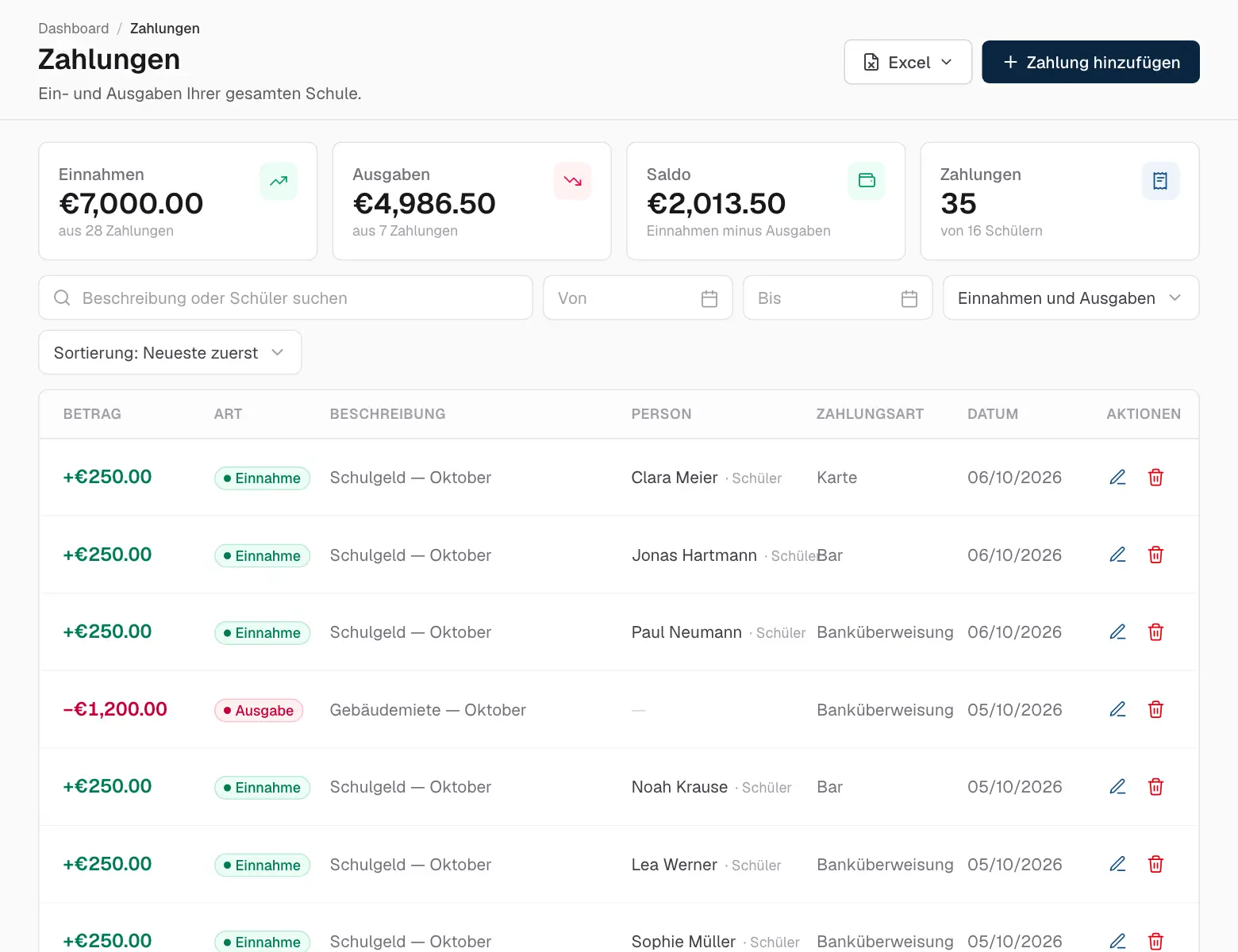
Task: Click the Zahlungen receipt icon
Action: pos(1160,181)
